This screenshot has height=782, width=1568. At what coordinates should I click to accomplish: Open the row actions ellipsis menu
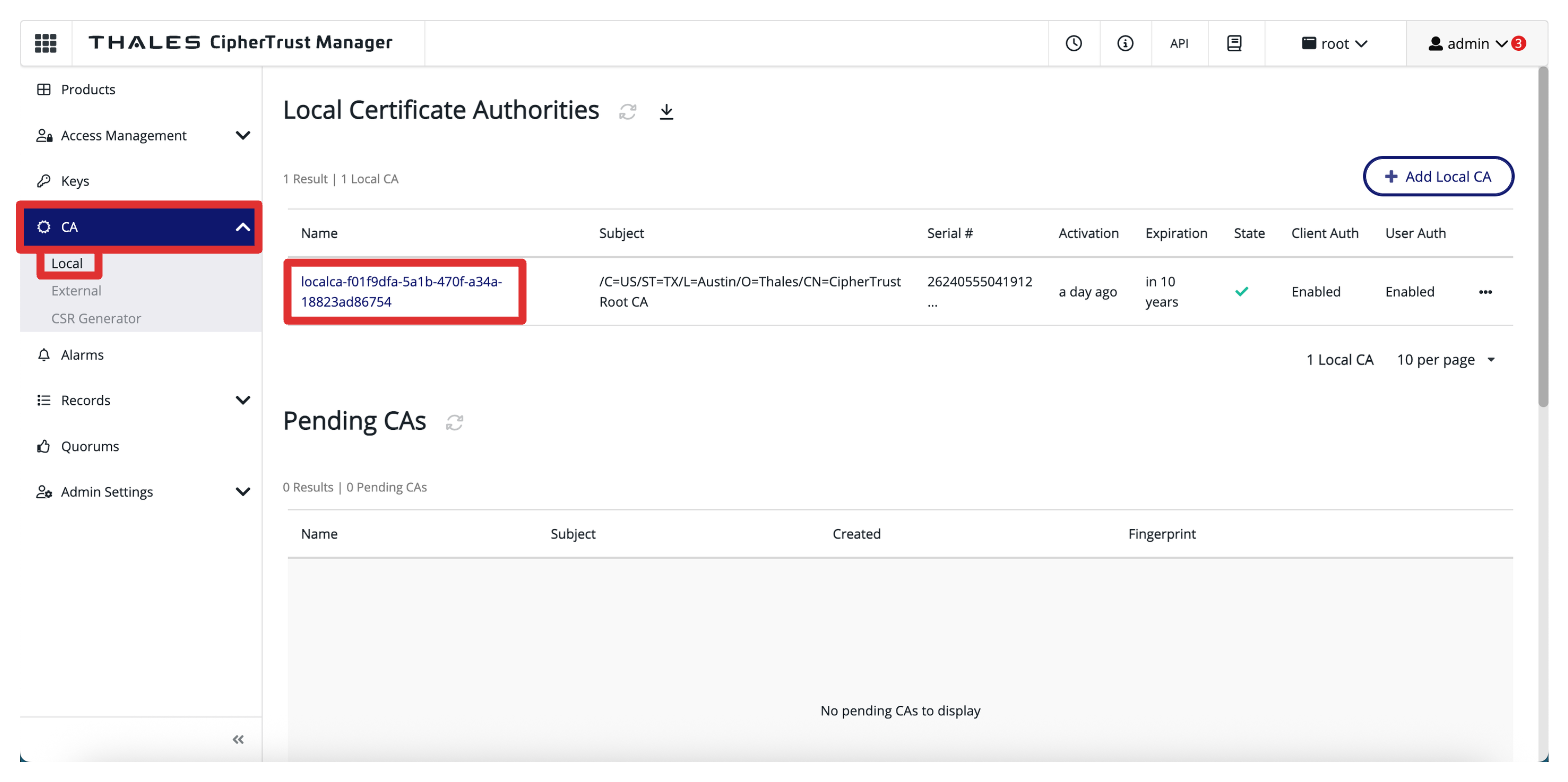click(1485, 292)
